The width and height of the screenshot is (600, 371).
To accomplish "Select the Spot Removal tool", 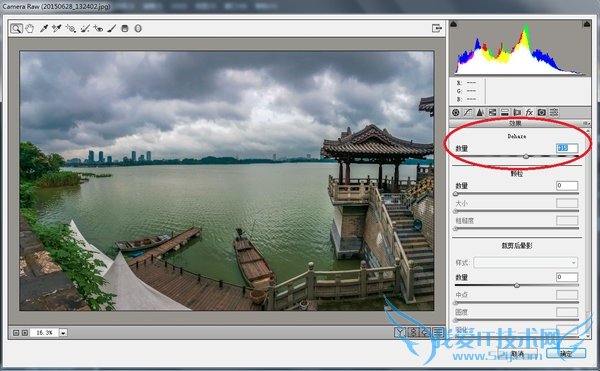I will 85,28.
